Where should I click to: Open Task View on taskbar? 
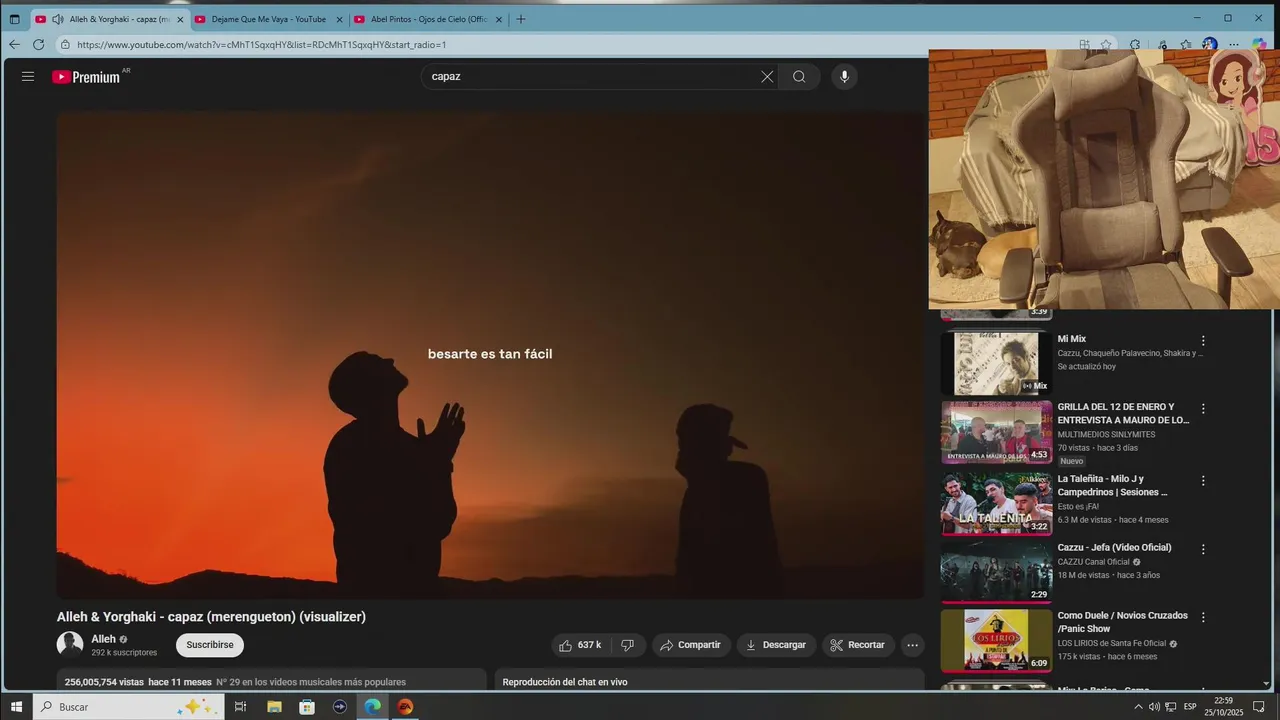click(x=240, y=707)
